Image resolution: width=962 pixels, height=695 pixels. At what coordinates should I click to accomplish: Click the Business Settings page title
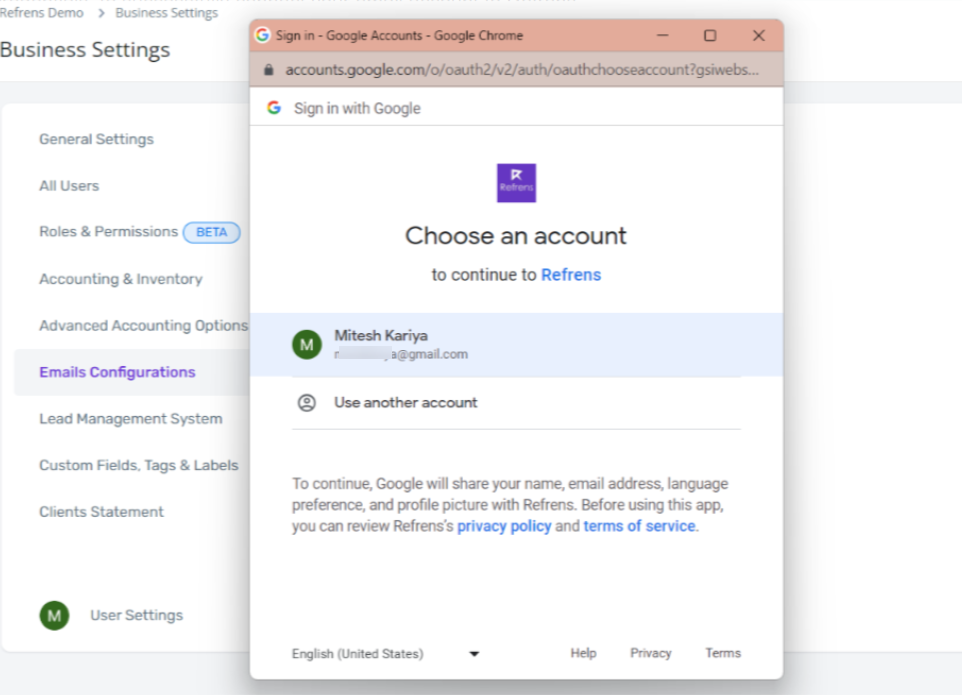[x=85, y=50]
